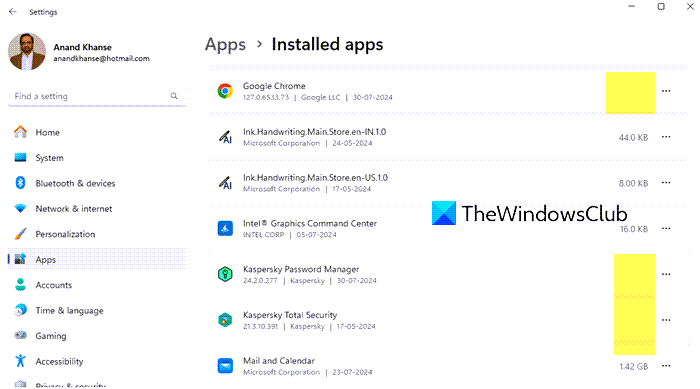Select Kaspersky Total Security name

pos(290,315)
